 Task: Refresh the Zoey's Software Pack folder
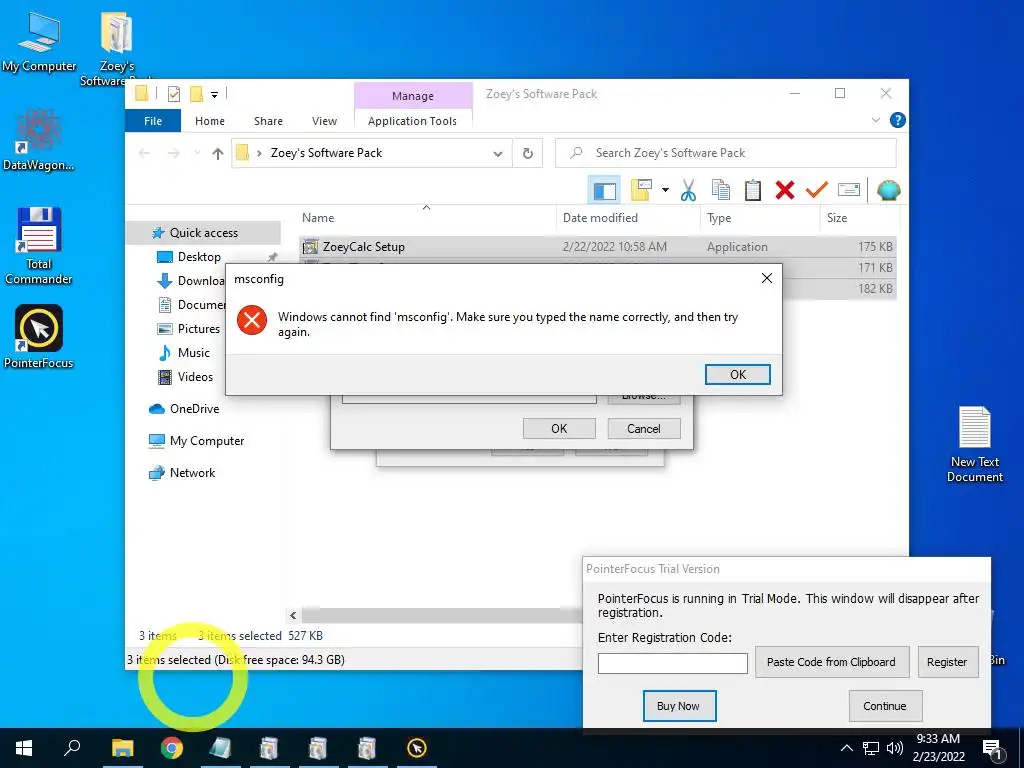click(x=528, y=153)
